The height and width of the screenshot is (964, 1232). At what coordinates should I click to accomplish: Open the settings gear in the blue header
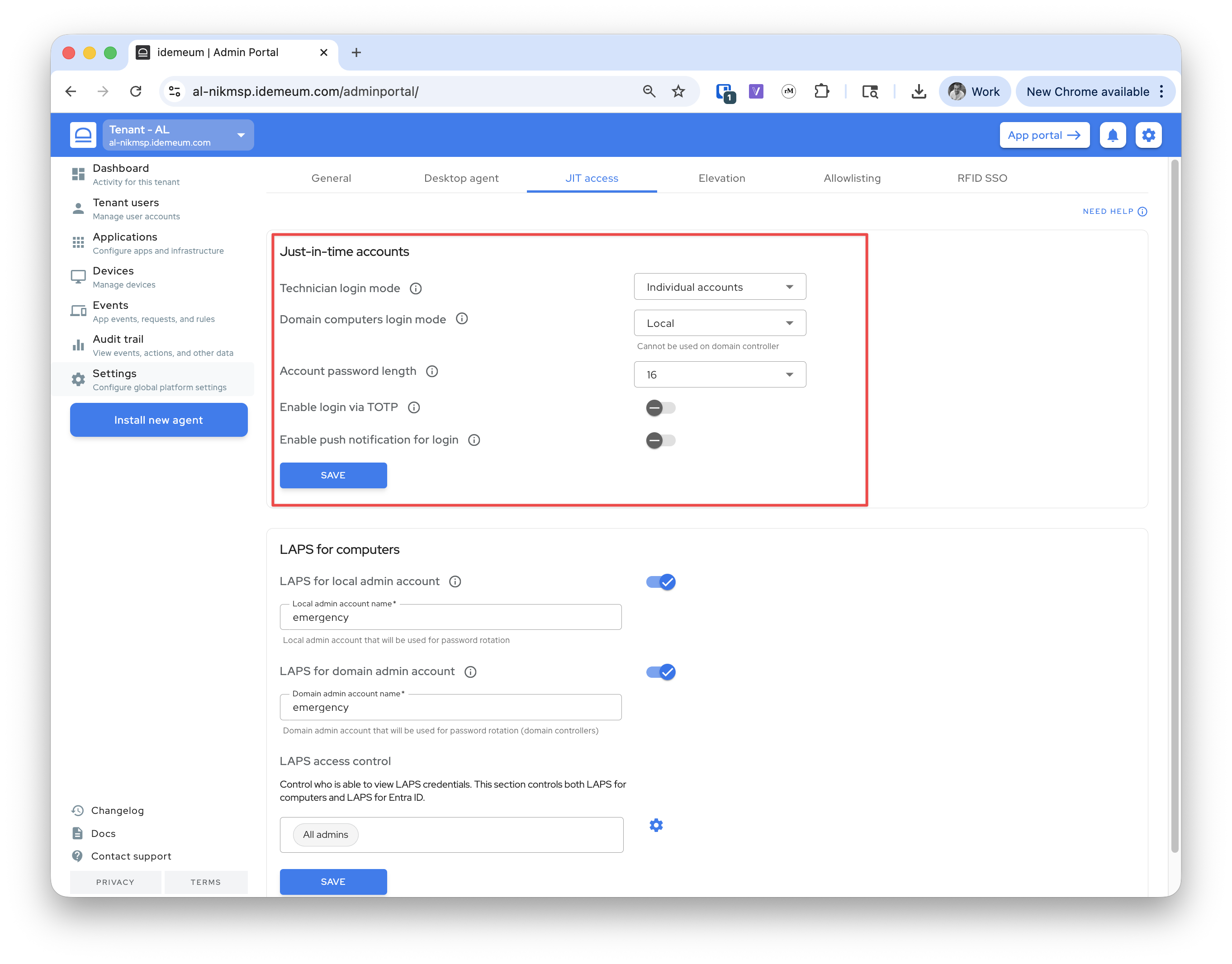pos(1148,136)
